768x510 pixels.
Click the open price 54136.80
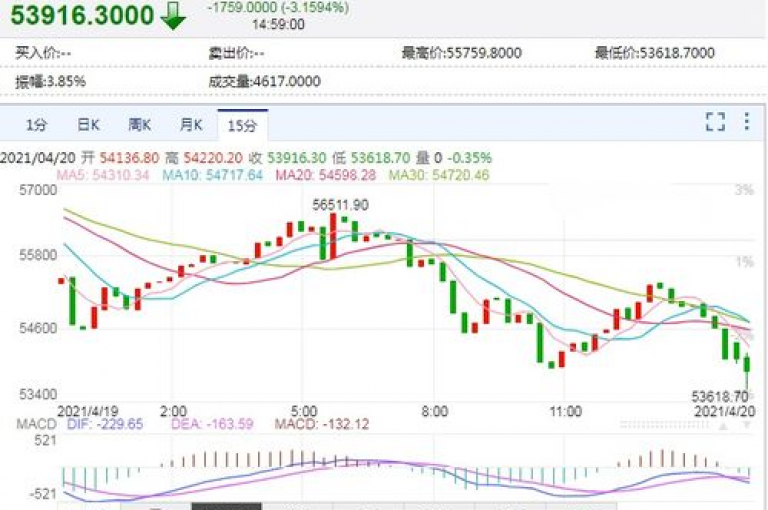[x=129, y=158]
